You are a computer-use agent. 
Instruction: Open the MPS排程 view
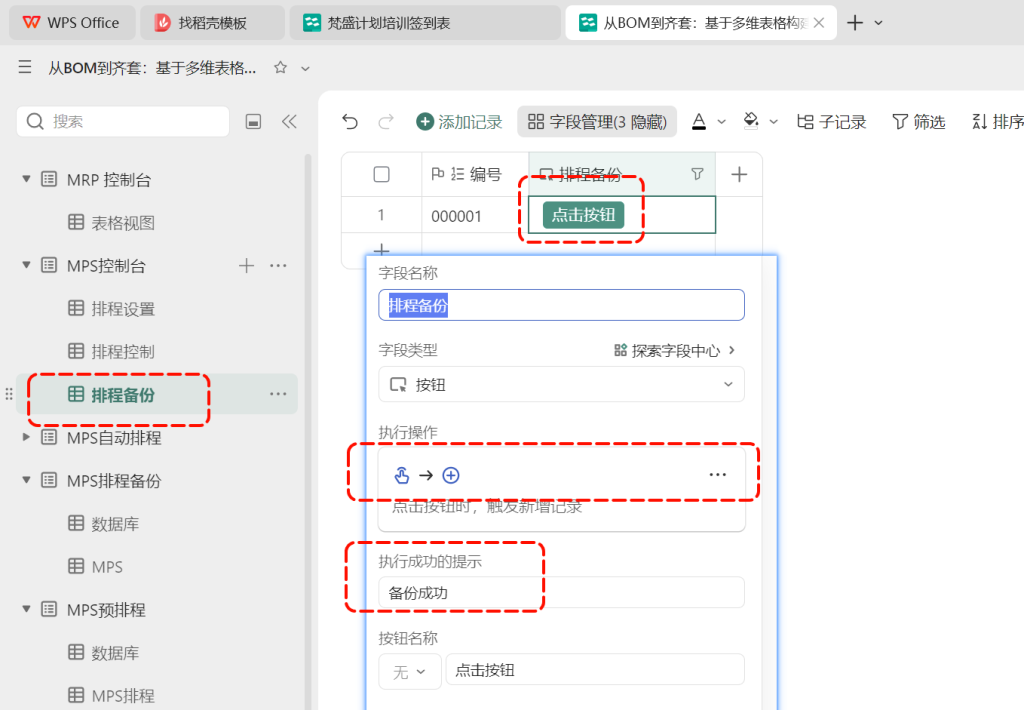tap(123, 695)
